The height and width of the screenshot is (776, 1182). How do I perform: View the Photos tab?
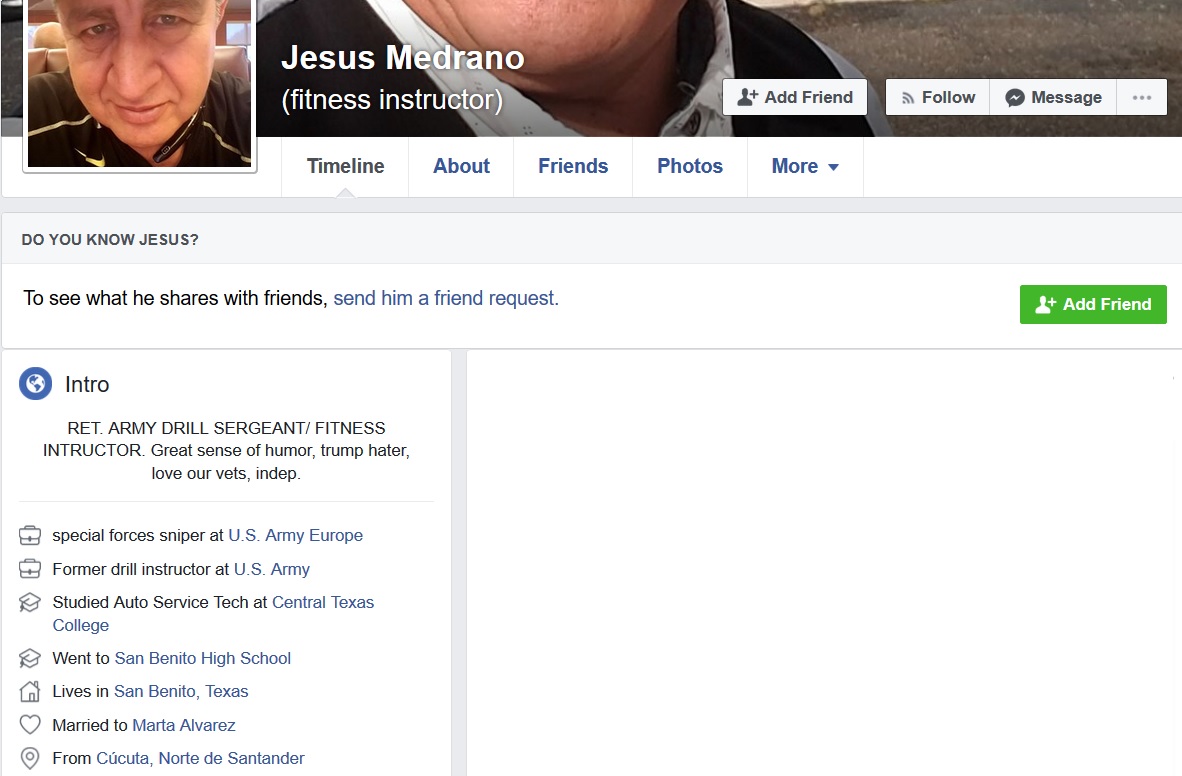pyautogui.click(x=690, y=167)
